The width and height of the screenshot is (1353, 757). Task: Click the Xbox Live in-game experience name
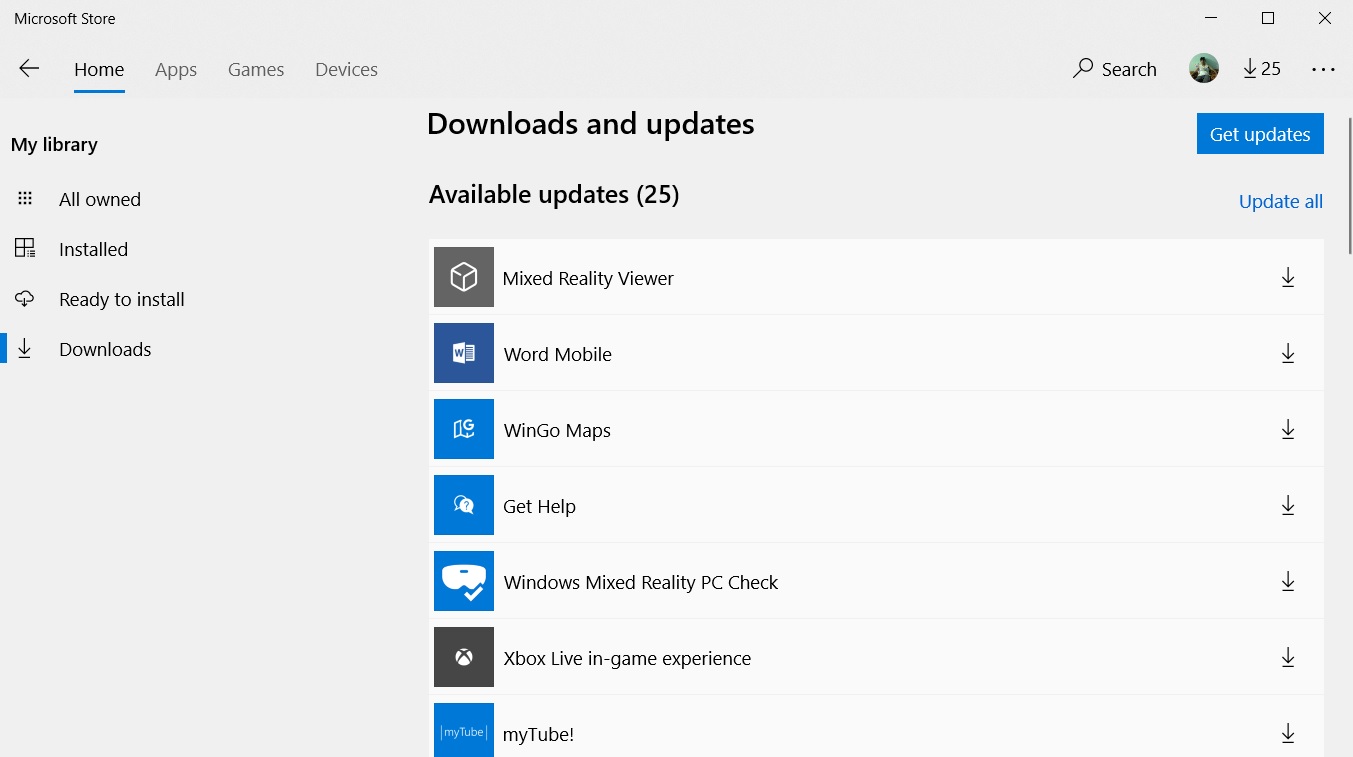tap(627, 659)
